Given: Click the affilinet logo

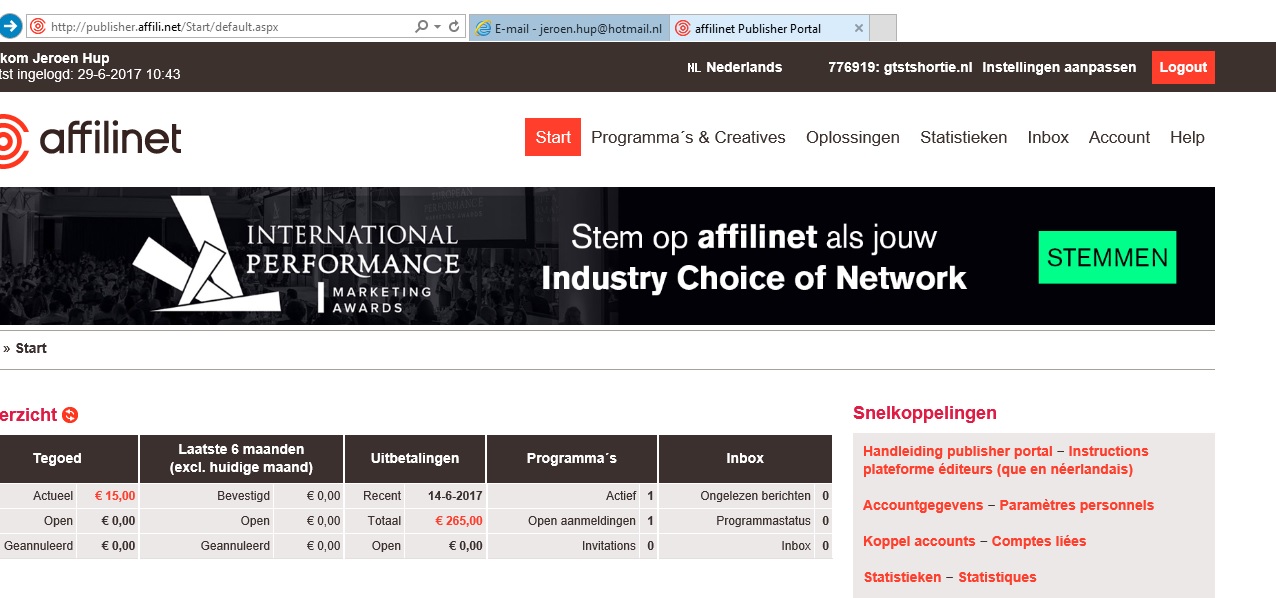Looking at the screenshot, I should tap(91, 140).
